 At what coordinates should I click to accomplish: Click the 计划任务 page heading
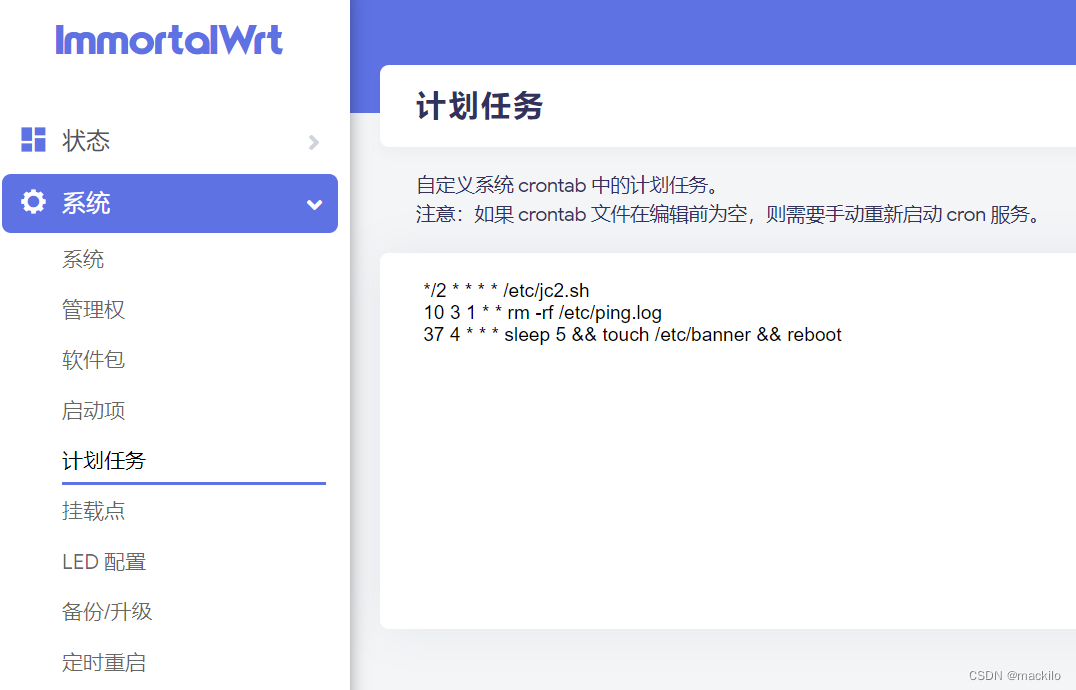pyautogui.click(x=480, y=106)
